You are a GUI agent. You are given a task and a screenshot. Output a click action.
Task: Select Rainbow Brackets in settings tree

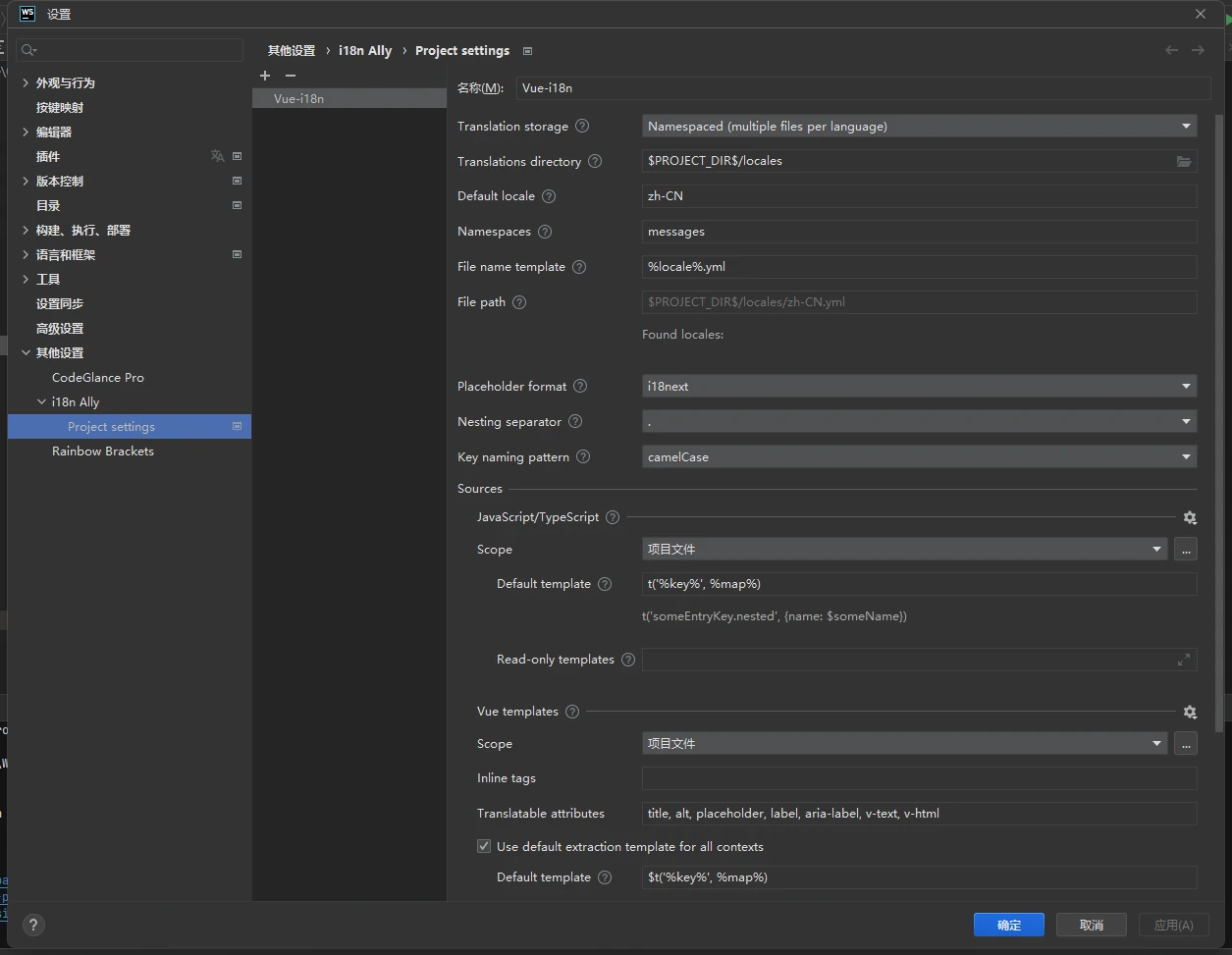pos(103,451)
